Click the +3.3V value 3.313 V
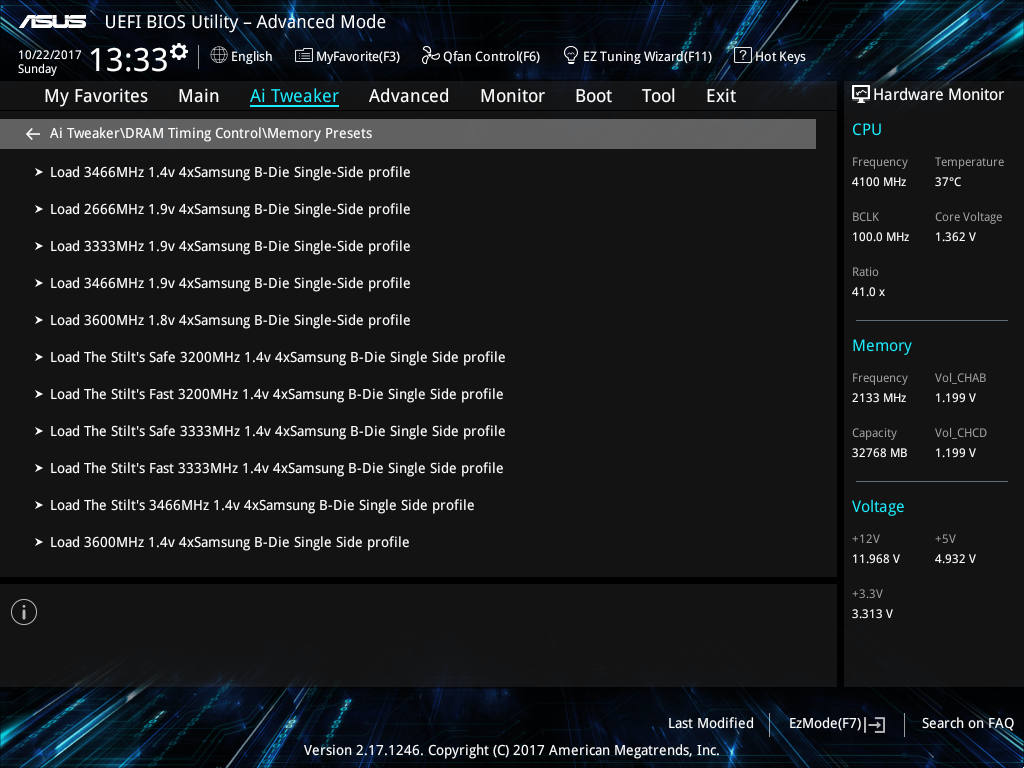 point(872,614)
